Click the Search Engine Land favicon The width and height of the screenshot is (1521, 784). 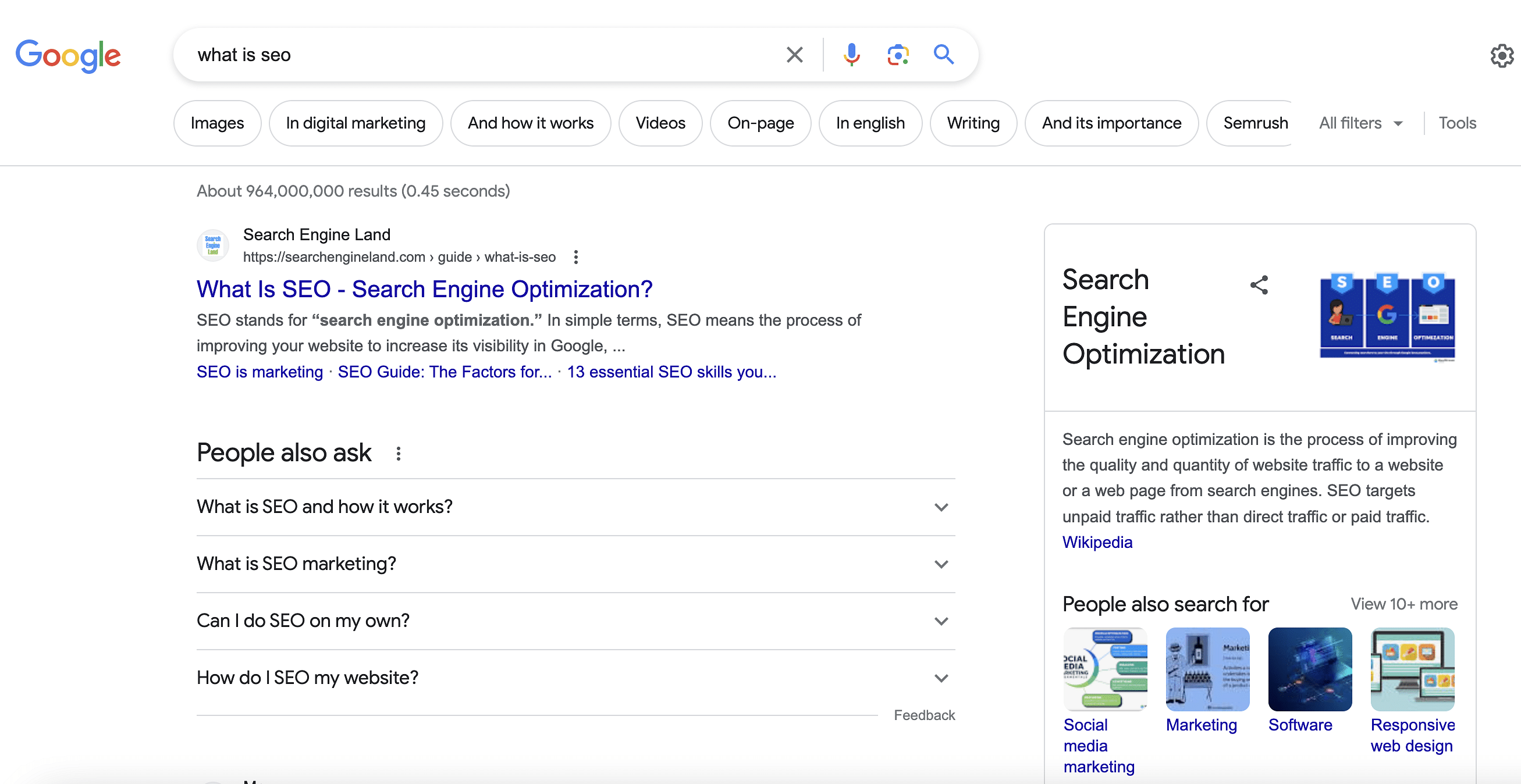[212, 245]
